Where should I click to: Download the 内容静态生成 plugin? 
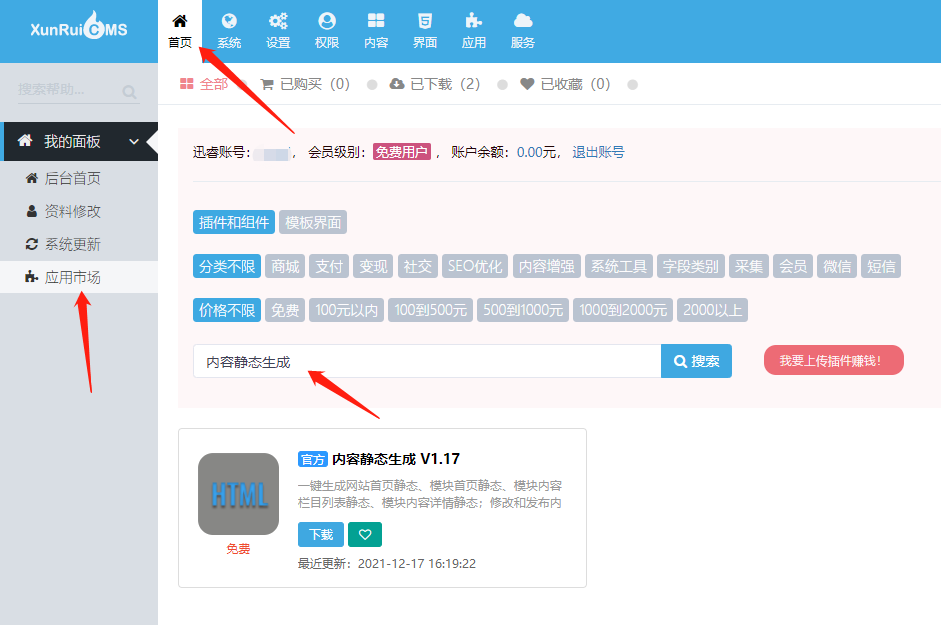coord(320,535)
